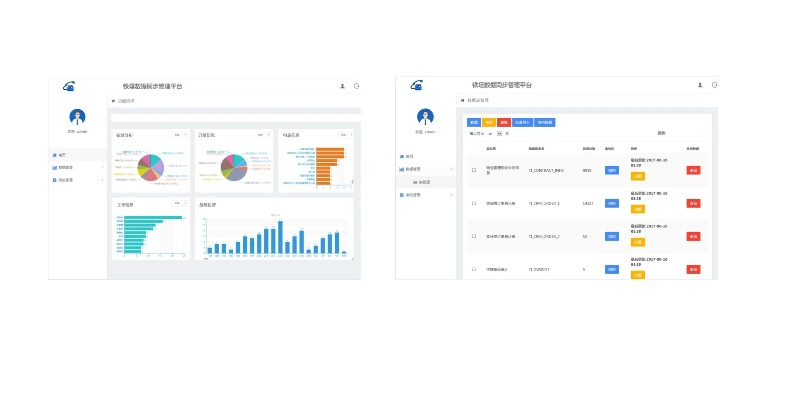Click the first blue button in the table toolbar
Image resolution: width=796 pixels, height=400 pixels.
[474, 122]
